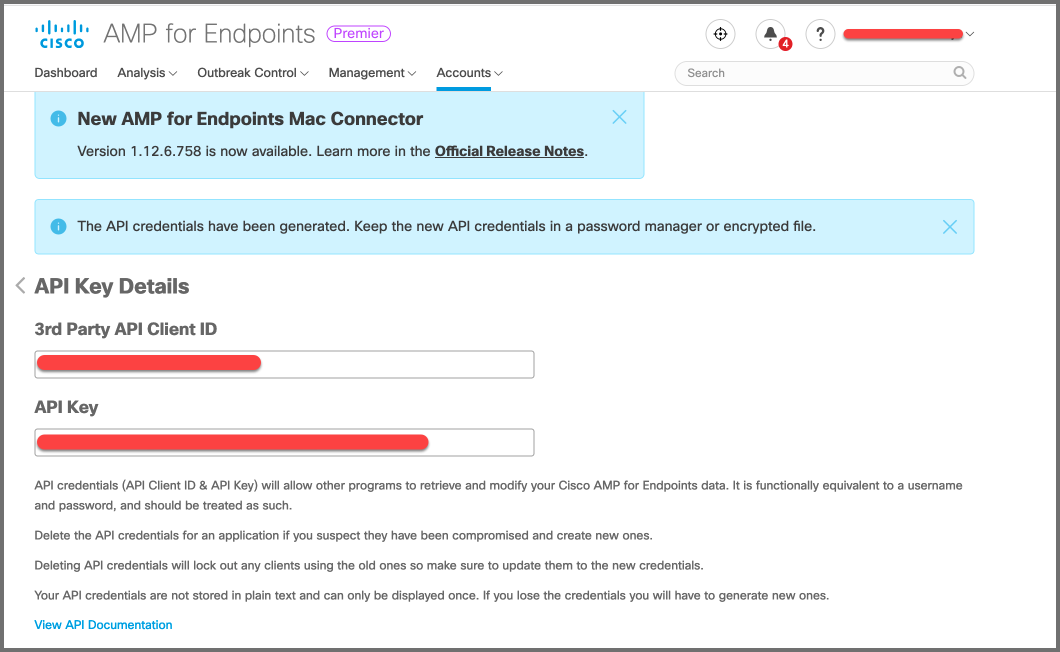Open the View API Documentation link
The image size is (1060, 652).
pyautogui.click(x=103, y=625)
